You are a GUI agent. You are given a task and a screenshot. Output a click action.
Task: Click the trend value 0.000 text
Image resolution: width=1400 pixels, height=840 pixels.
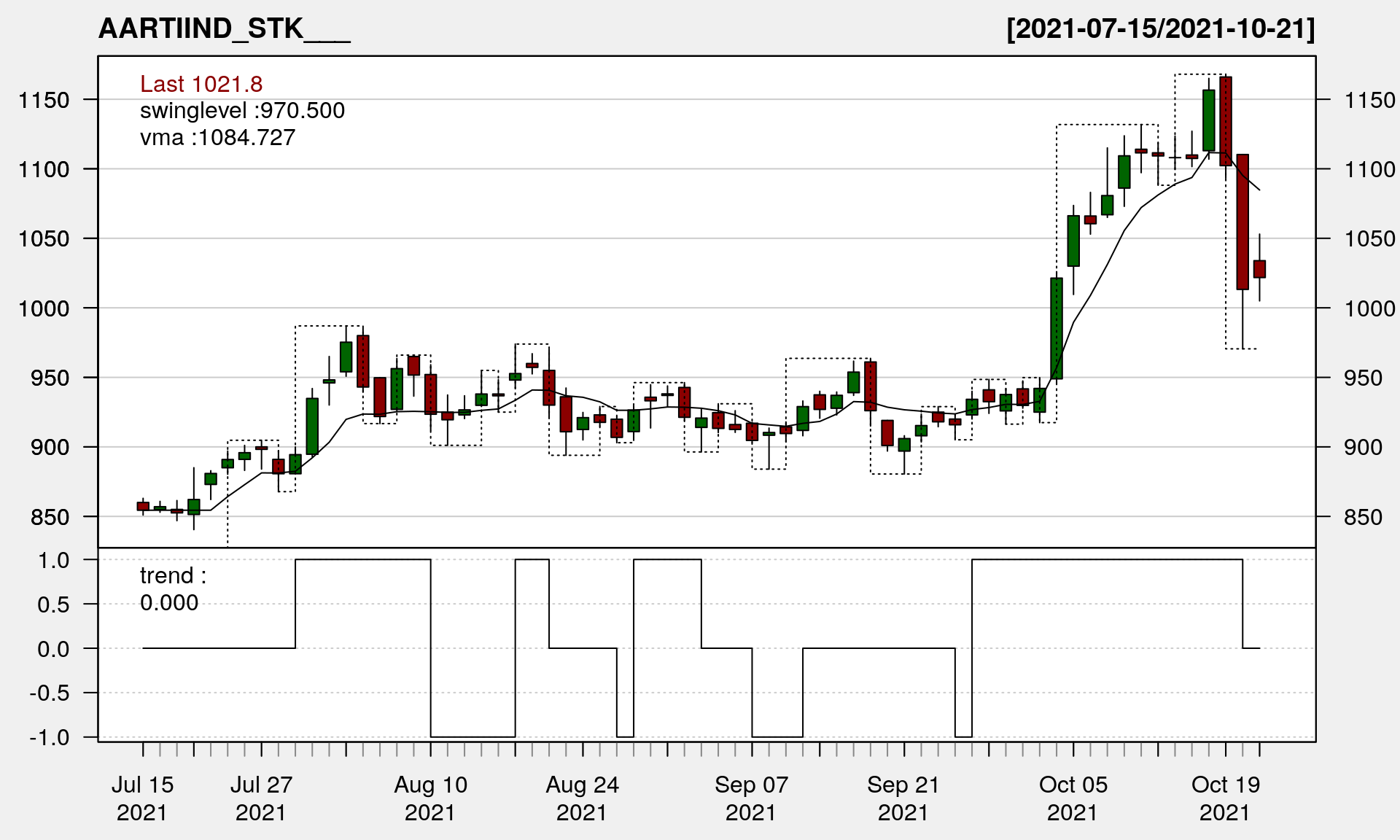tap(169, 603)
